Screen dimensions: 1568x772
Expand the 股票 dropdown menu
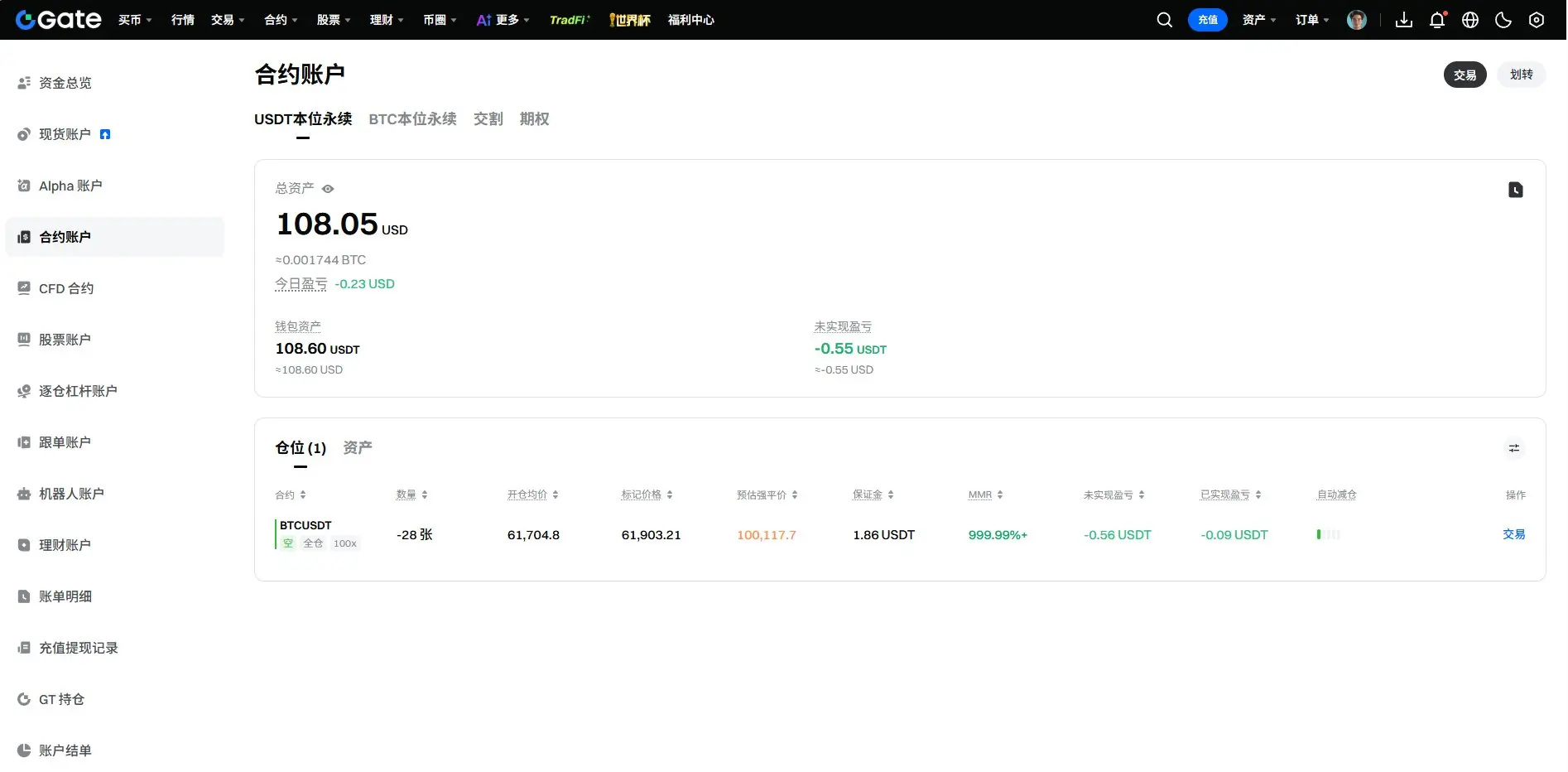[334, 20]
